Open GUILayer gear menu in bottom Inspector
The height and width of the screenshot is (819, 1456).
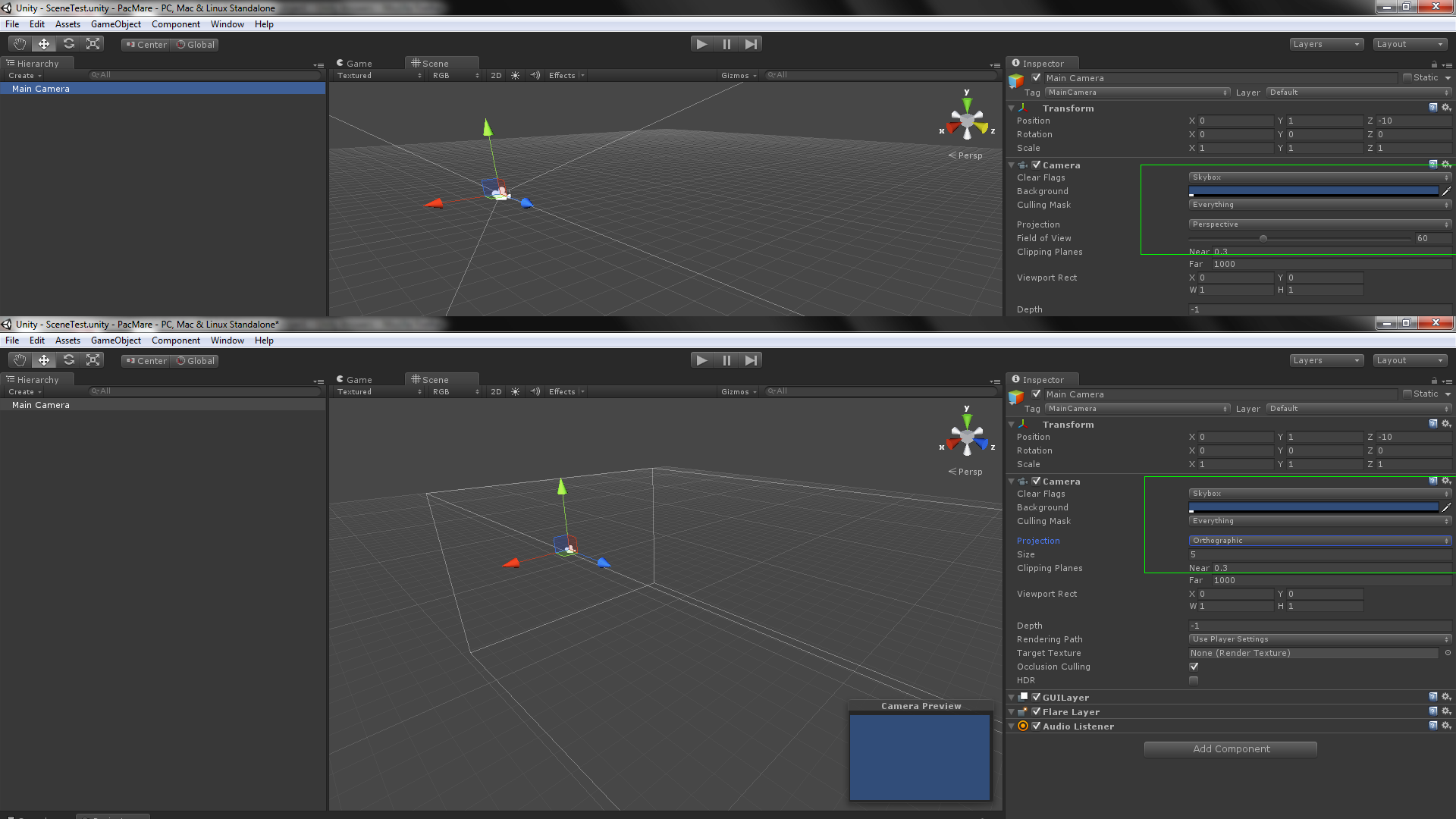[1446, 697]
